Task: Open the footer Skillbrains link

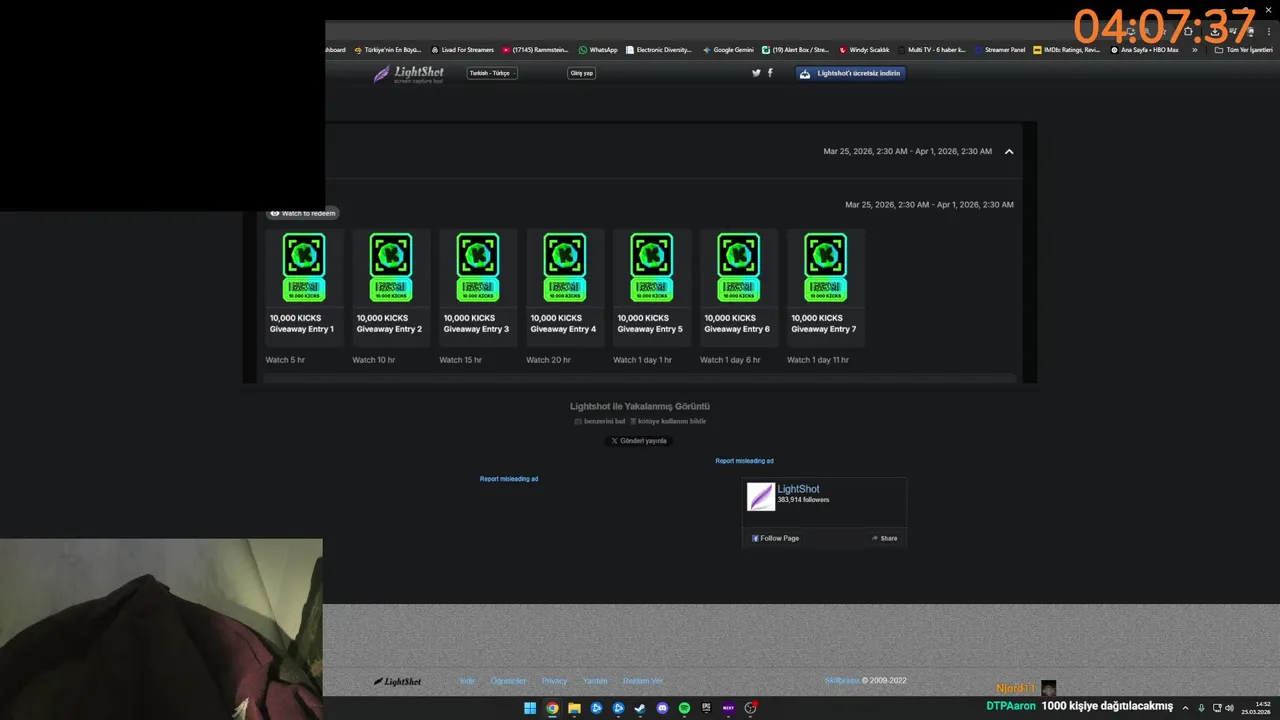Action: pos(842,681)
